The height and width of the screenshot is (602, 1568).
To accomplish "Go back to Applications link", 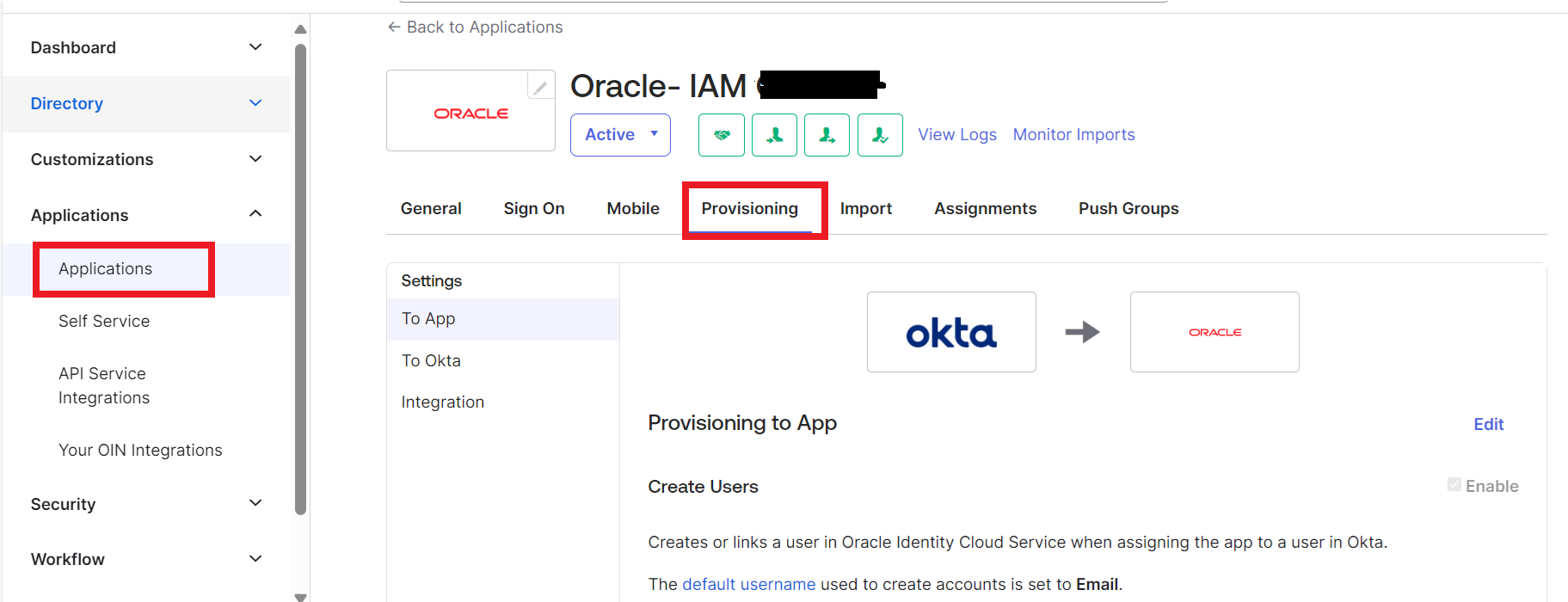I will pos(475,27).
